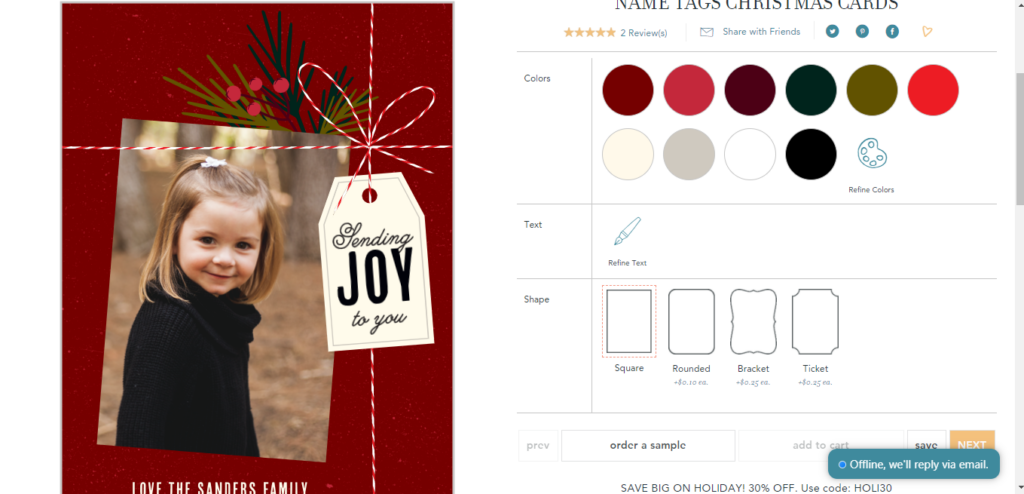Screen dimensions: 1024x494
Task: Open the Refine Text pen icon
Action: pos(627,231)
